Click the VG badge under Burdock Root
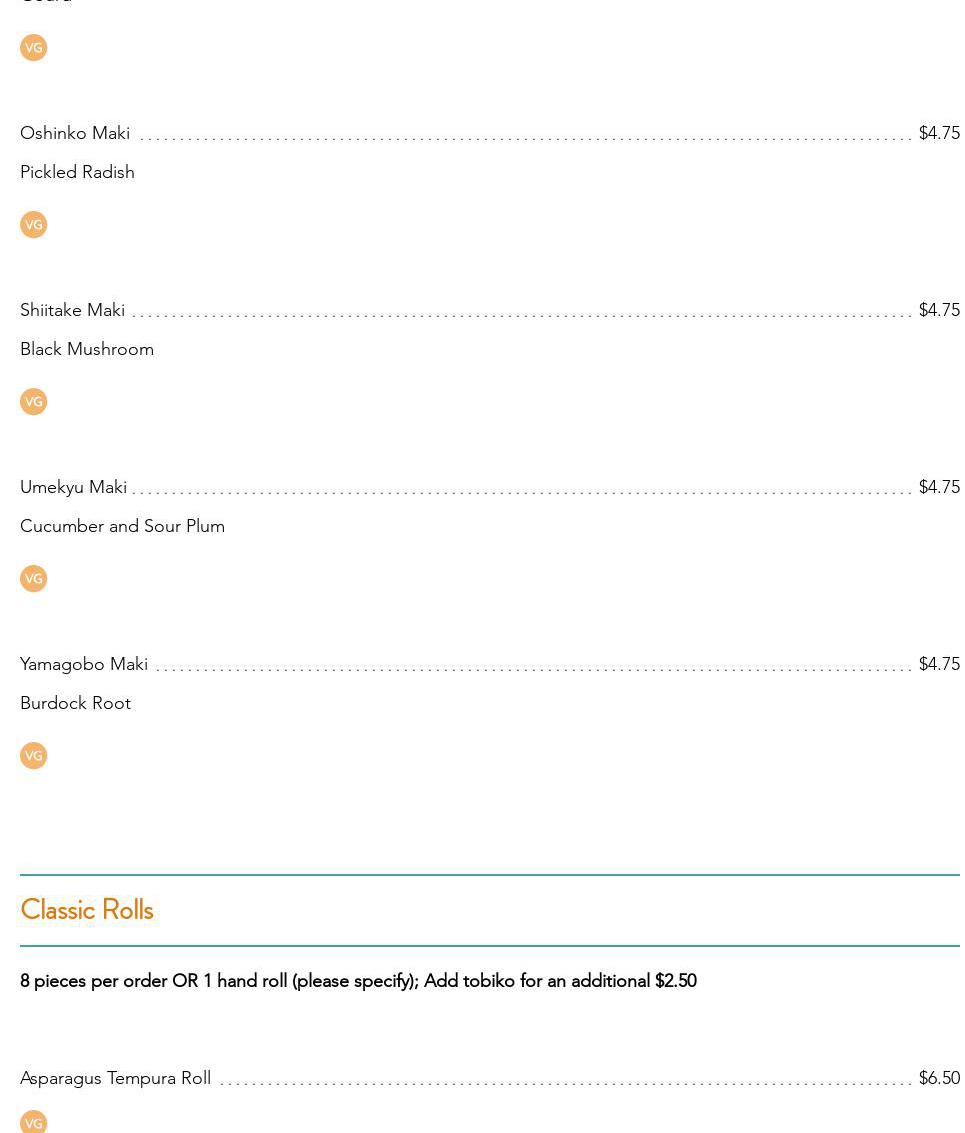This screenshot has height=1133, width=965. [33, 756]
